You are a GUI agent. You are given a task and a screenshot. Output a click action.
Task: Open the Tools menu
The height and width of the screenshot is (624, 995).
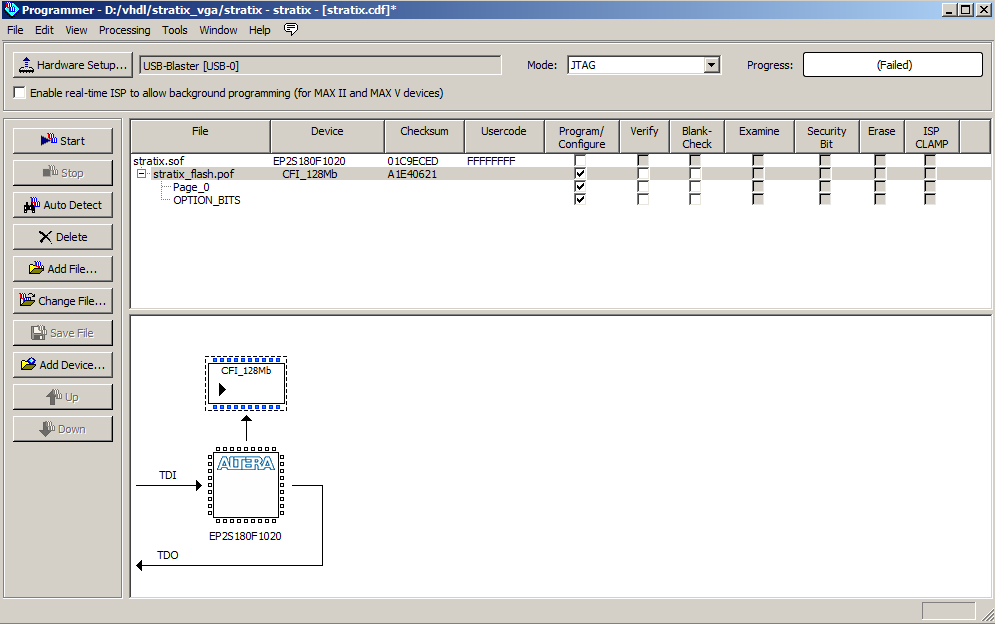pyautogui.click(x=175, y=30)
